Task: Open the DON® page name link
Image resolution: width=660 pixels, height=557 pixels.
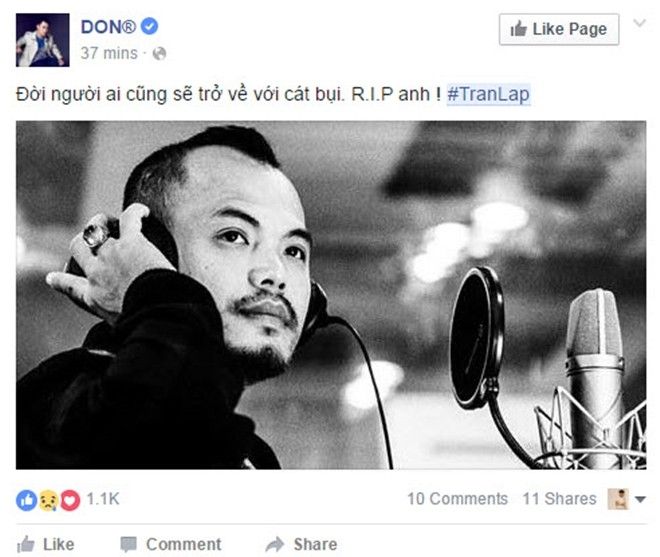Action: pyautogui.click(x=108, y=27)
